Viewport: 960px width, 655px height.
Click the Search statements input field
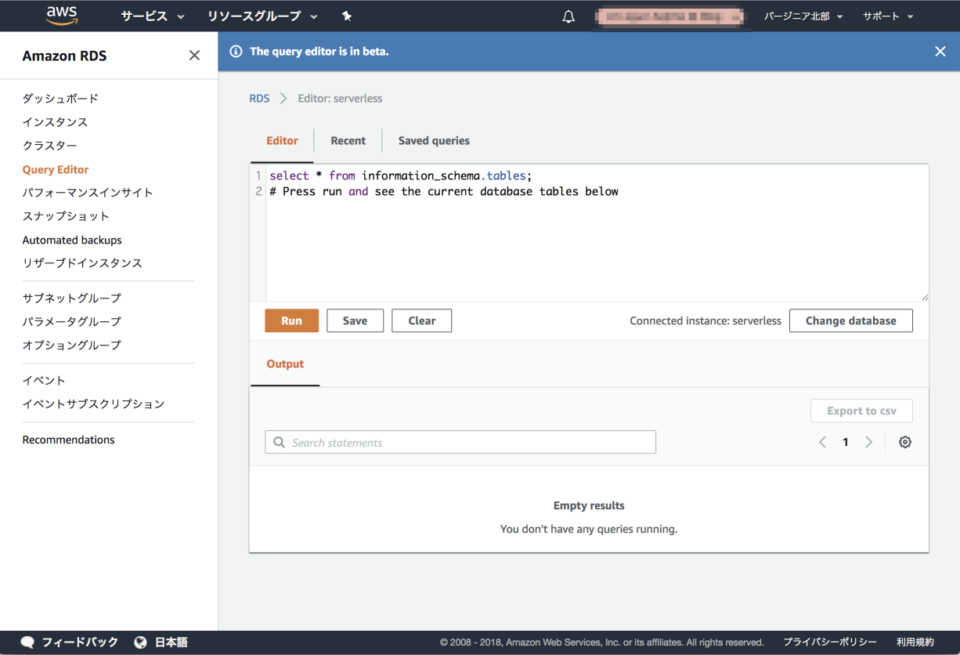(x=460, y=441)
